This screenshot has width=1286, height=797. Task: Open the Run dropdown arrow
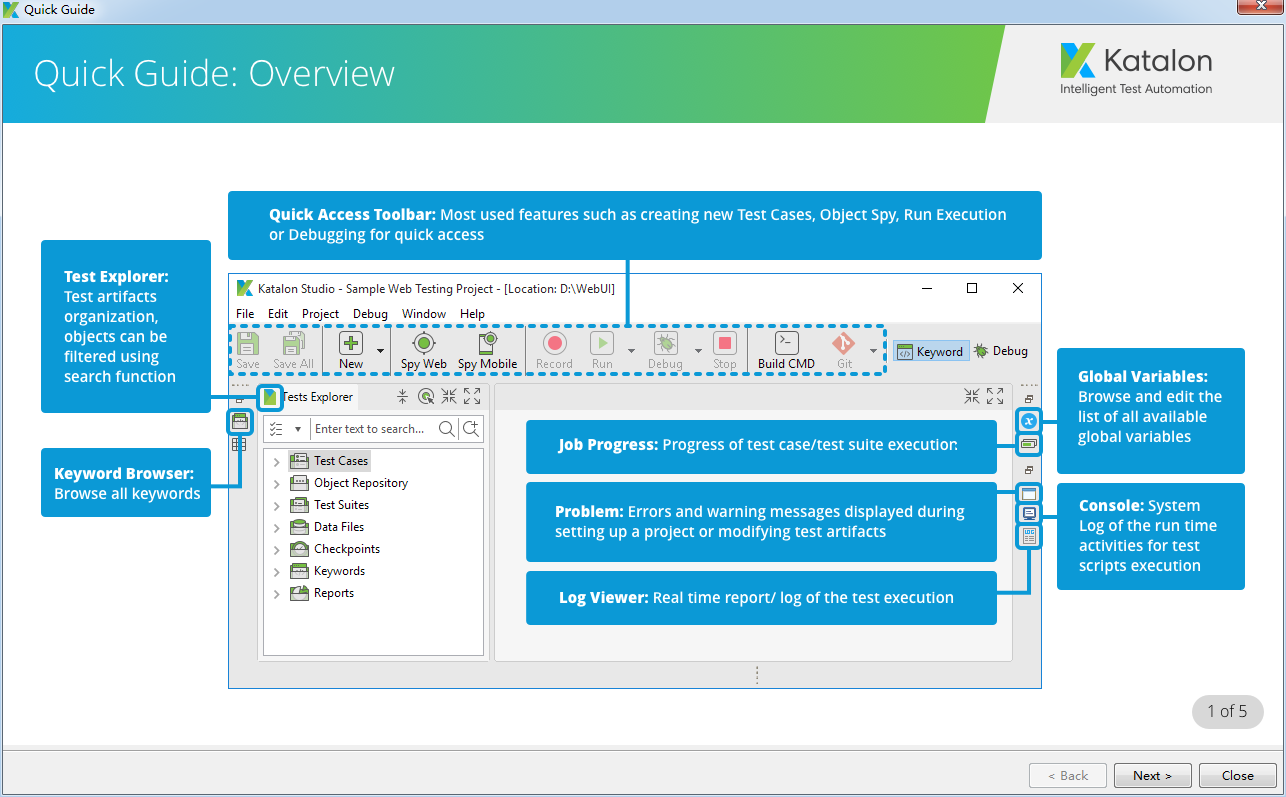[631, 351]
